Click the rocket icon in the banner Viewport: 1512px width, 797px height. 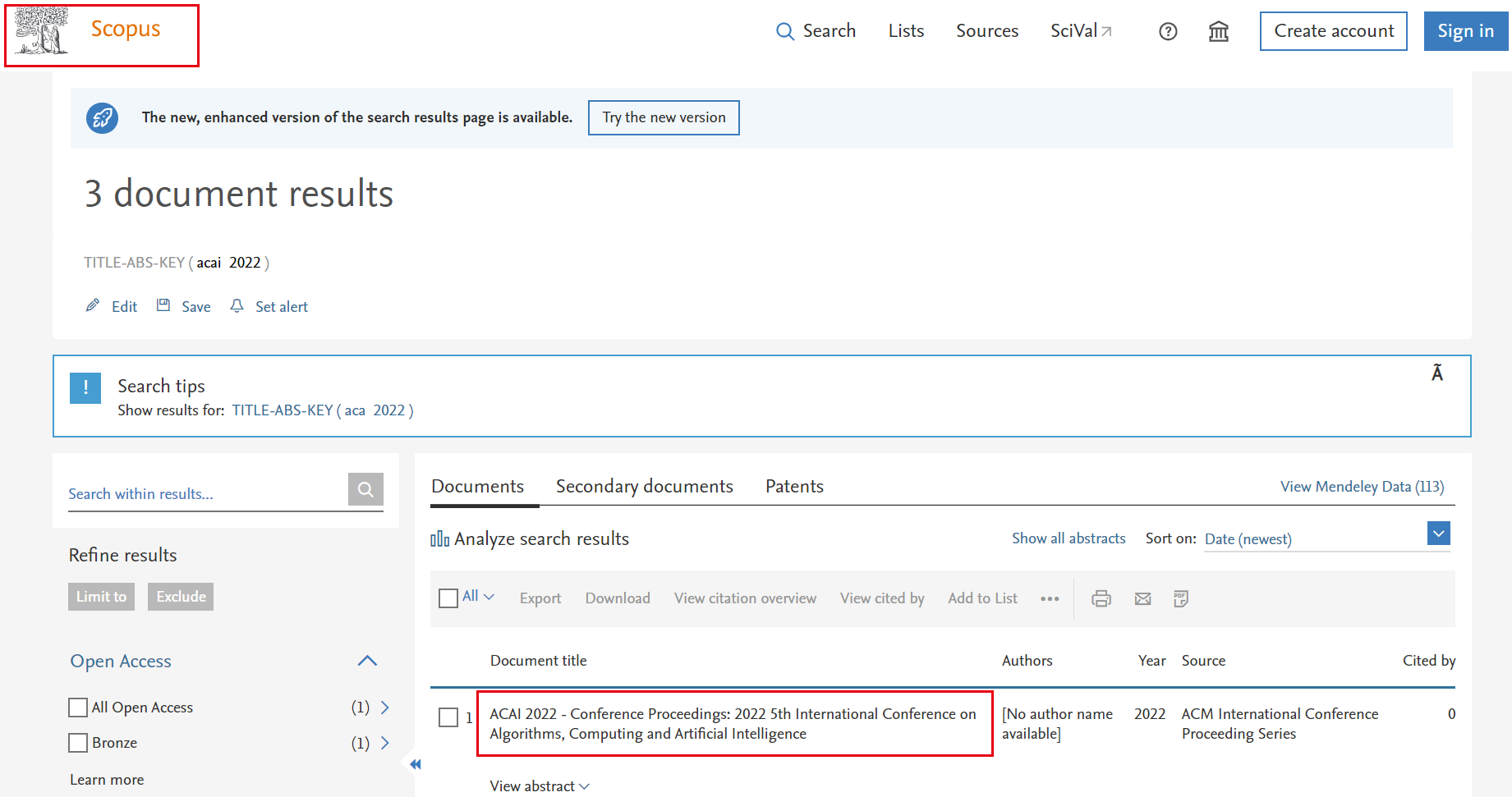click(103, 118)
